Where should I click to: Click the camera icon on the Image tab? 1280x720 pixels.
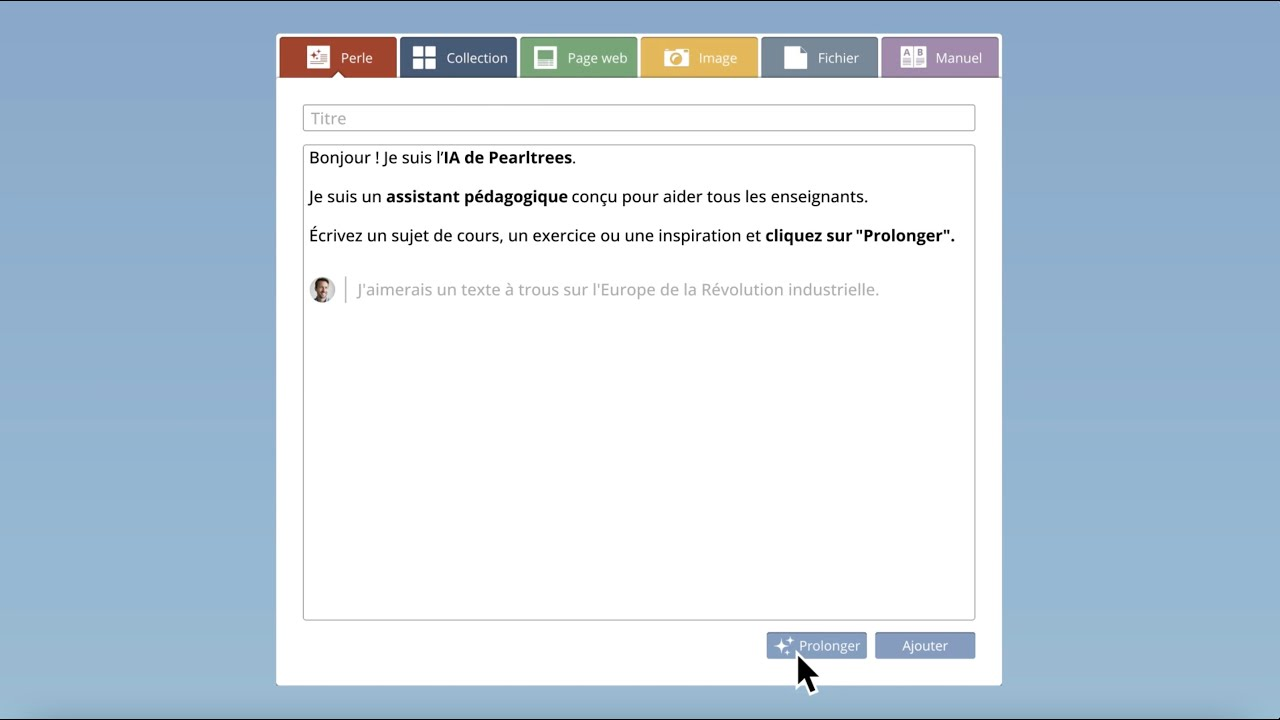(x=676, y=57)
